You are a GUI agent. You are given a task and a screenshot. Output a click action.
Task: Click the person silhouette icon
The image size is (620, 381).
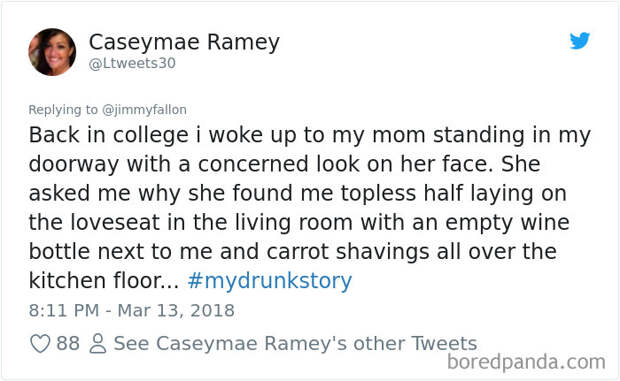tap(98, 343)
